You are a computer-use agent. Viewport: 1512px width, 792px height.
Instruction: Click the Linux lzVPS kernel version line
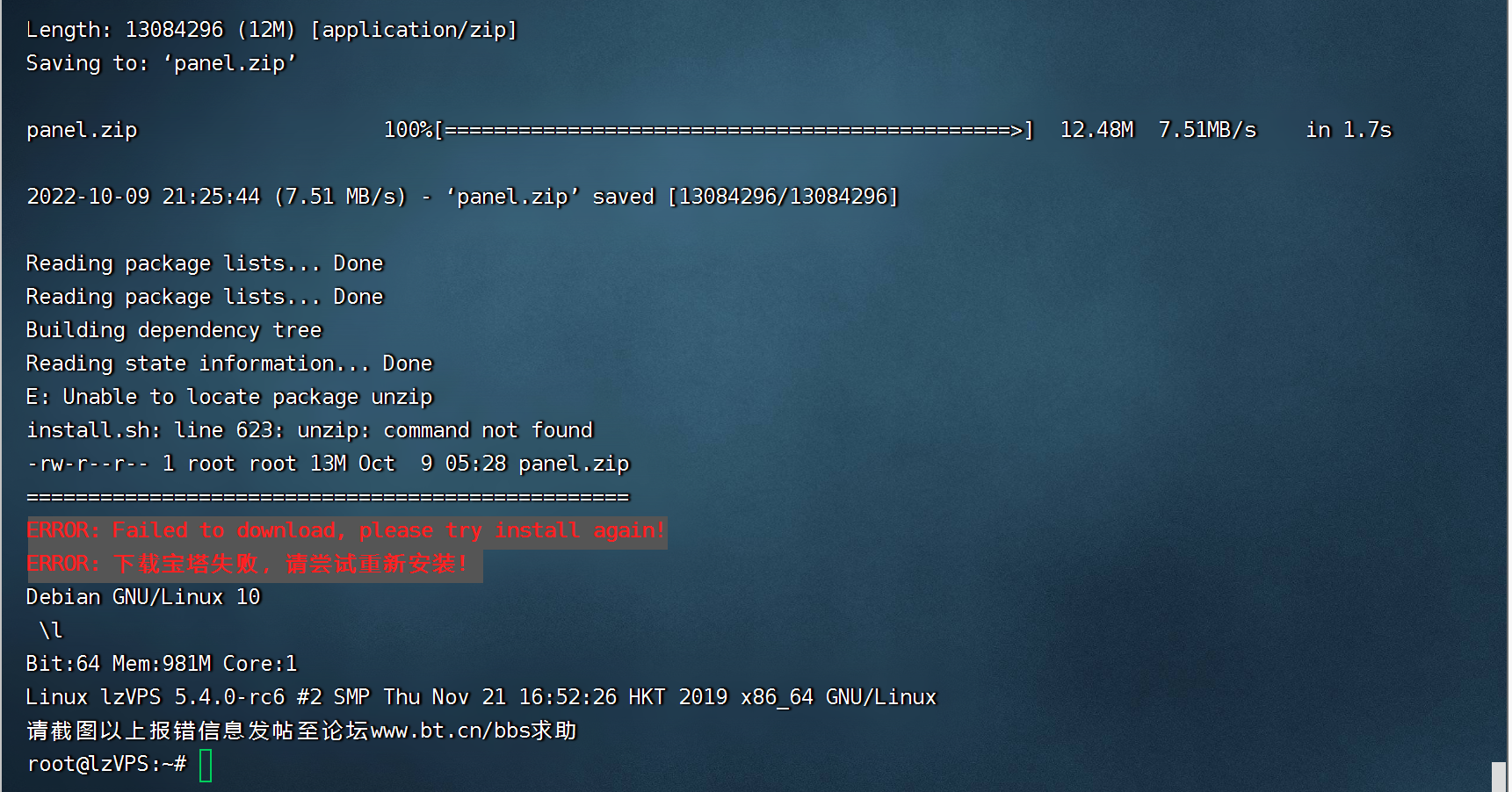coord(481,697)
